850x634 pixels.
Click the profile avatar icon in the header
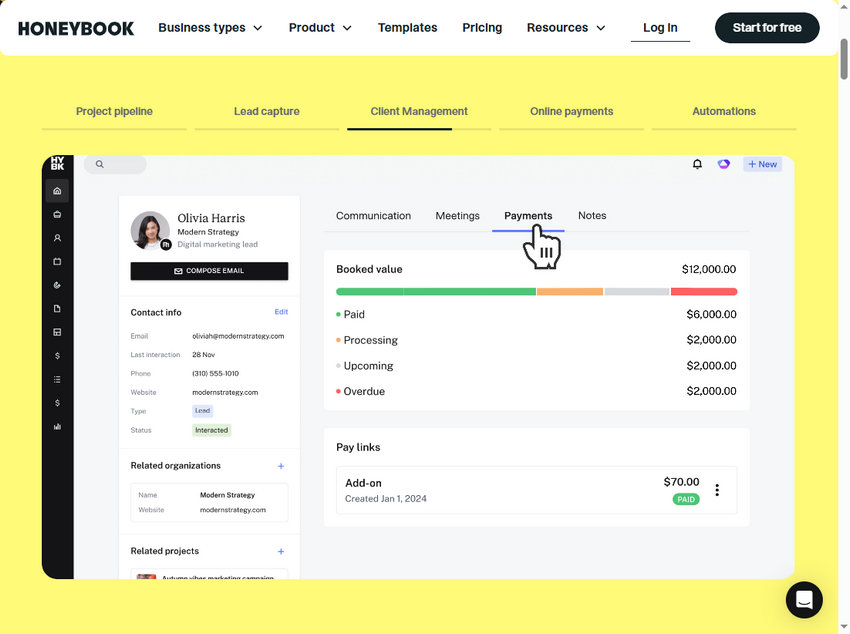tap(723, 163)
